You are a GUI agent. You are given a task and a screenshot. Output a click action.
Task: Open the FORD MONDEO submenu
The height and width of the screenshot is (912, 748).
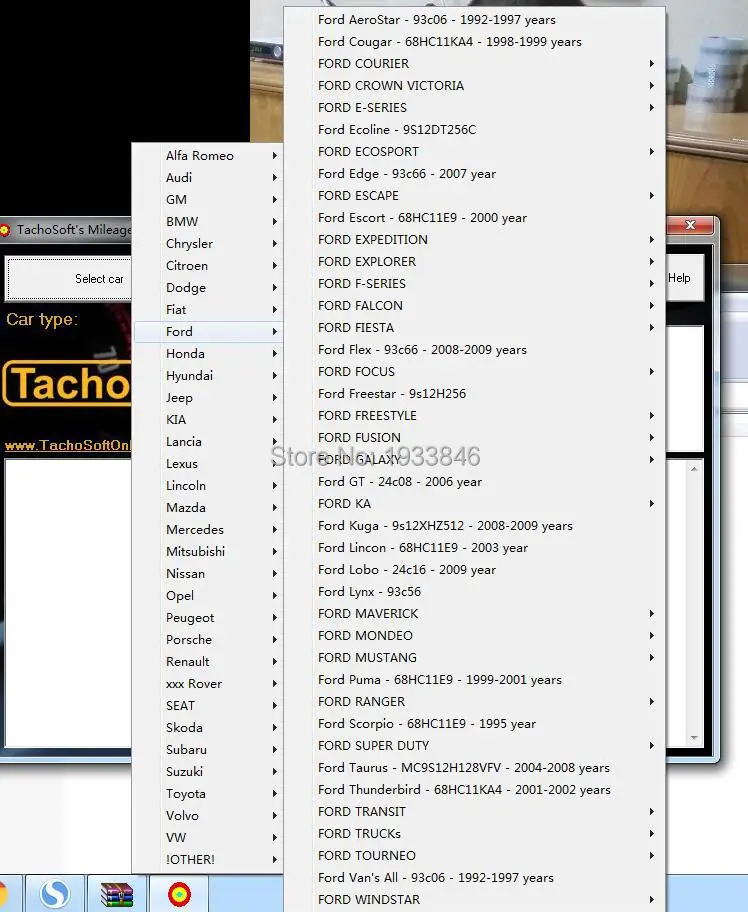point(474,636)
